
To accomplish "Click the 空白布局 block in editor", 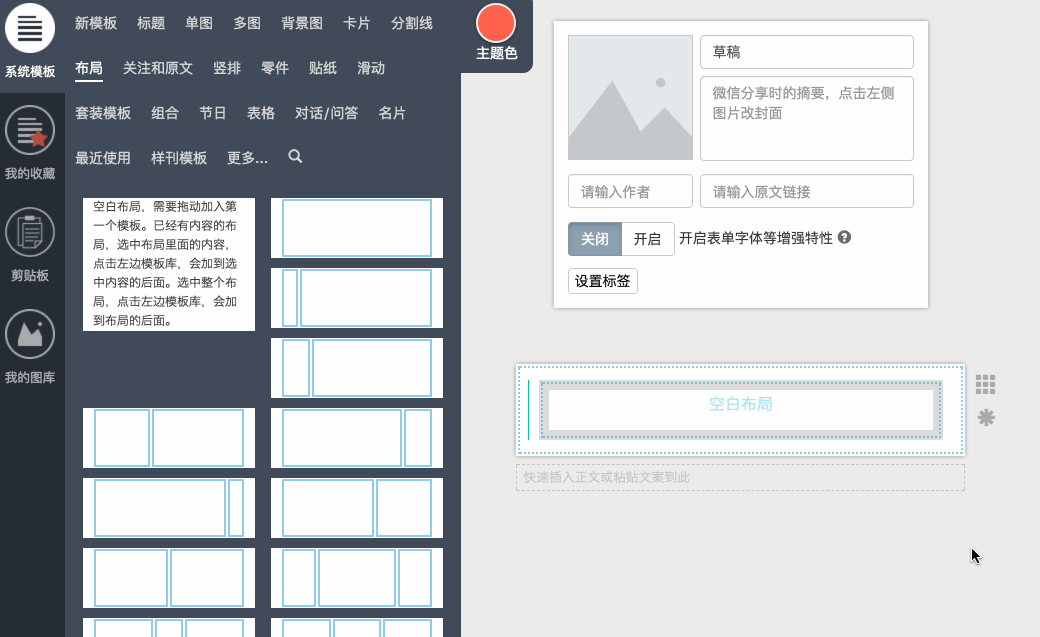I will click(741, 409).
